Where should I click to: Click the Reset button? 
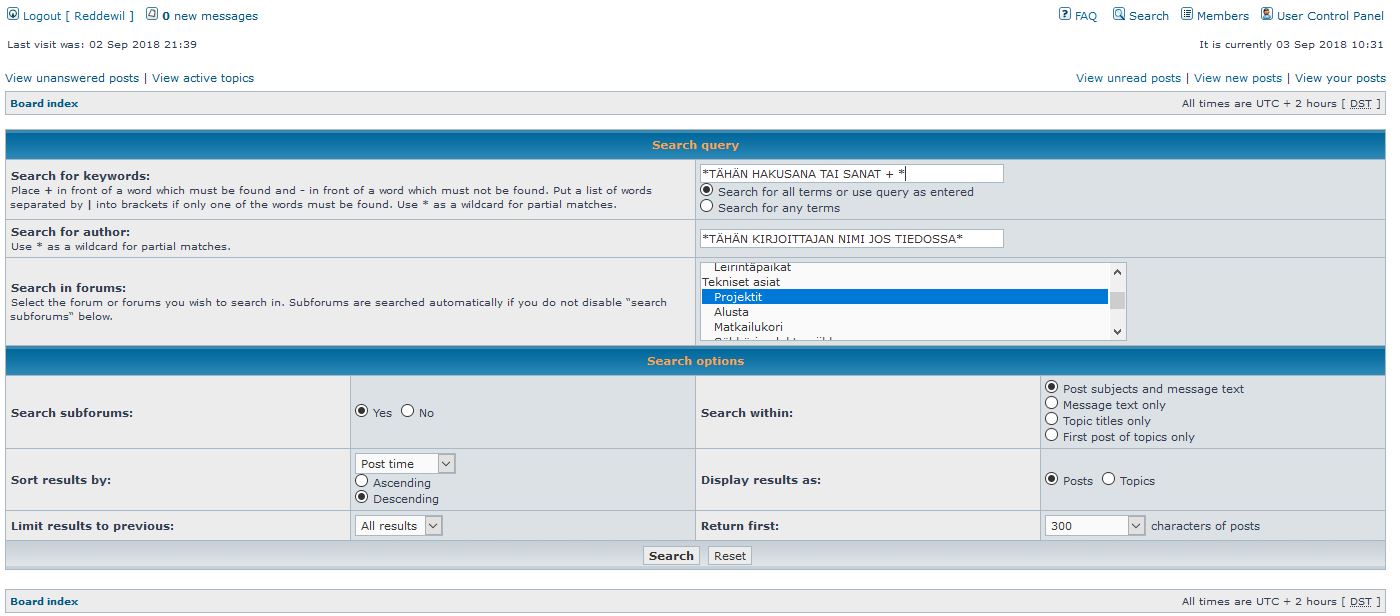[729, 556]
